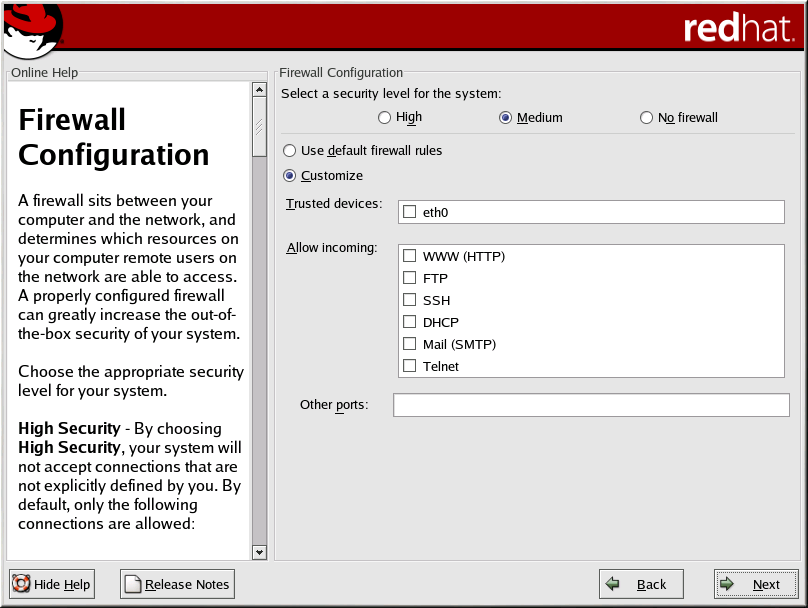Enable the Telnet checkbox

(x=409, y=366)
